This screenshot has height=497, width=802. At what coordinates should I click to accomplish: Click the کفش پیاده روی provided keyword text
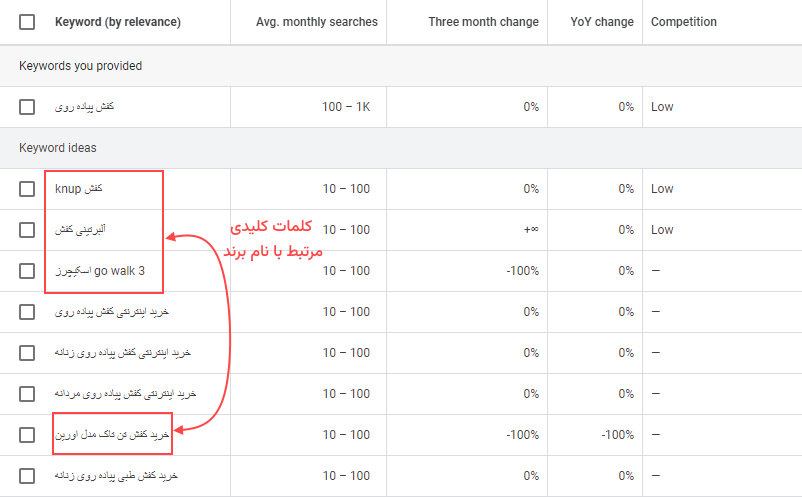87,107
